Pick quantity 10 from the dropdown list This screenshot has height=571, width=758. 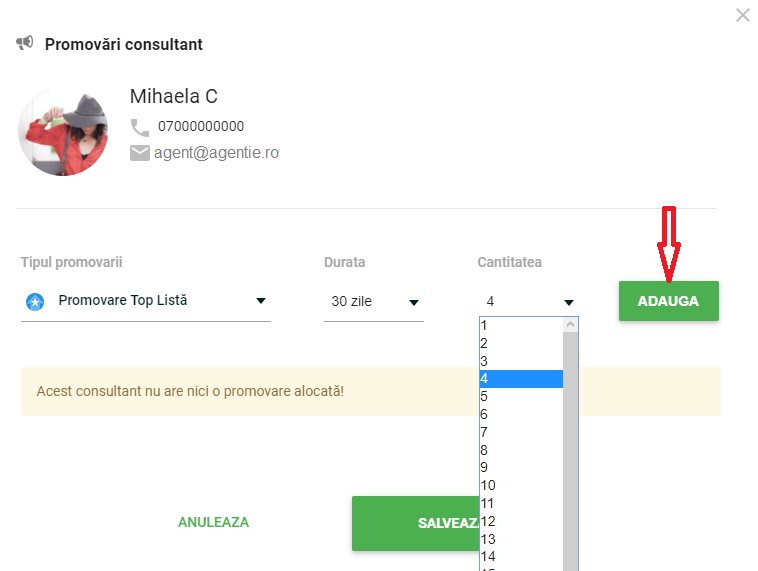coord(521,485)
